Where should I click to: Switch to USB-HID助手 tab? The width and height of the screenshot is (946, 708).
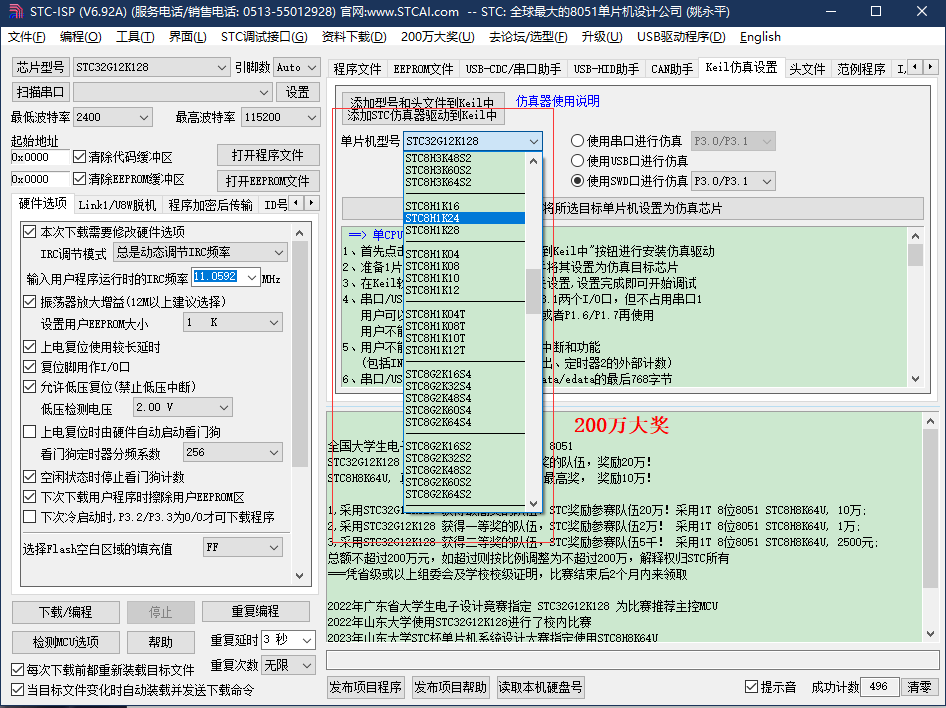point(606,69)
